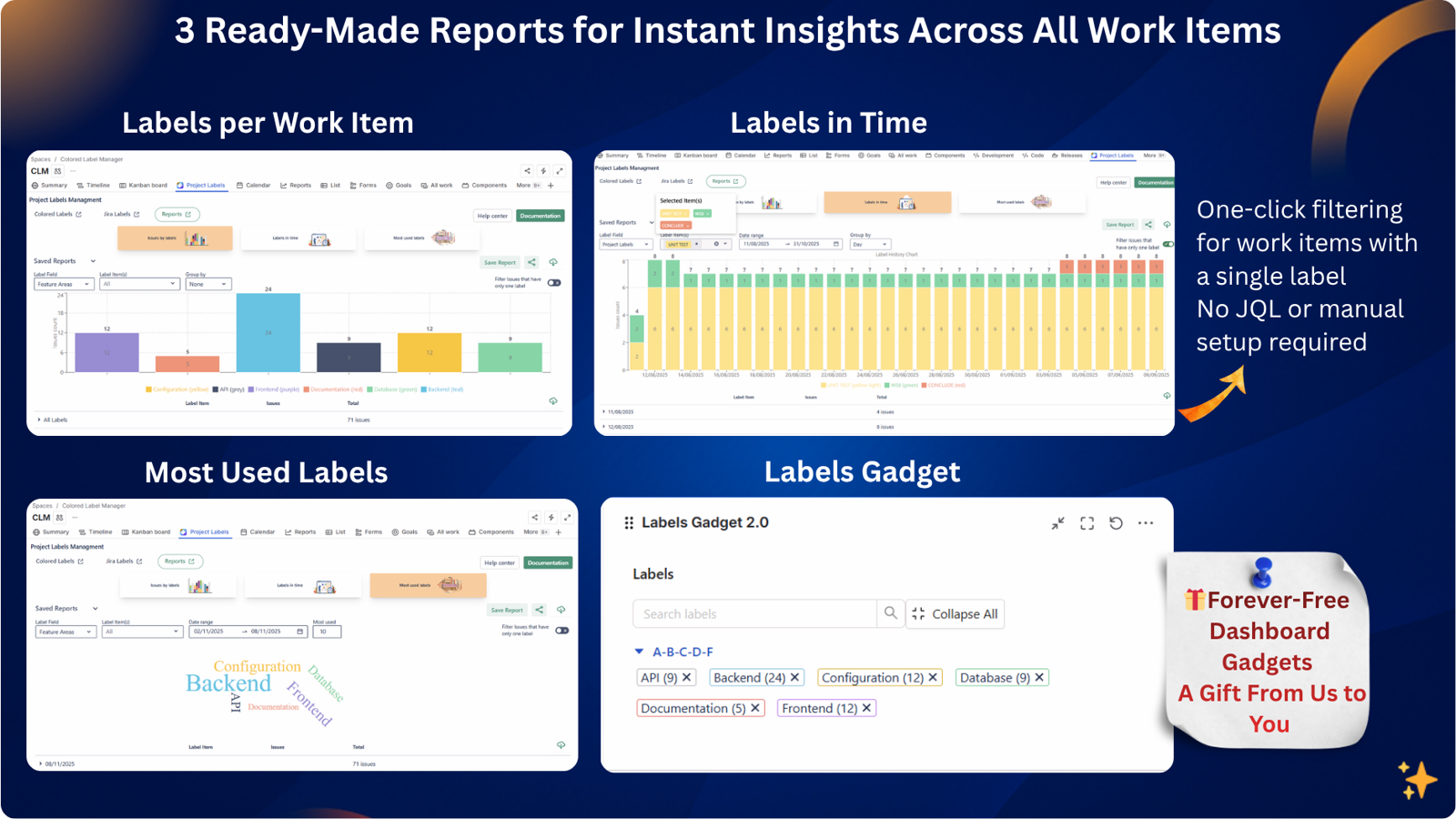Click the share icon next to Save Report
The width and height of the screenshot is (1456, 819).
coord(531,262)
